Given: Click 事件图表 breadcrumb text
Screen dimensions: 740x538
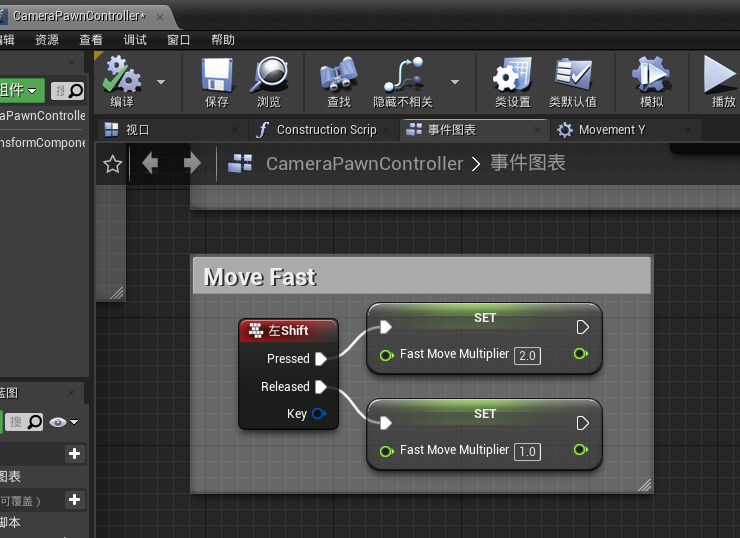Looking at the screenshot, I should 528,163.
